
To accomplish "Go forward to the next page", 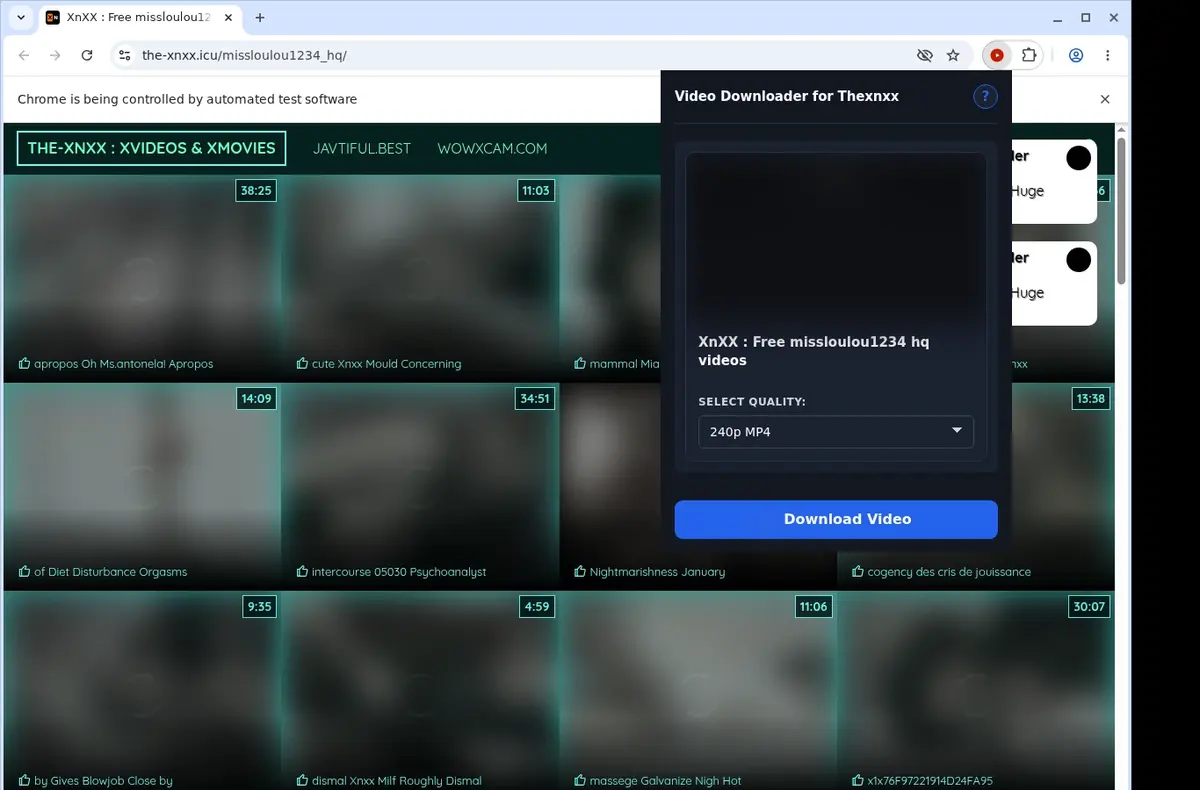I will coord(55,56).
